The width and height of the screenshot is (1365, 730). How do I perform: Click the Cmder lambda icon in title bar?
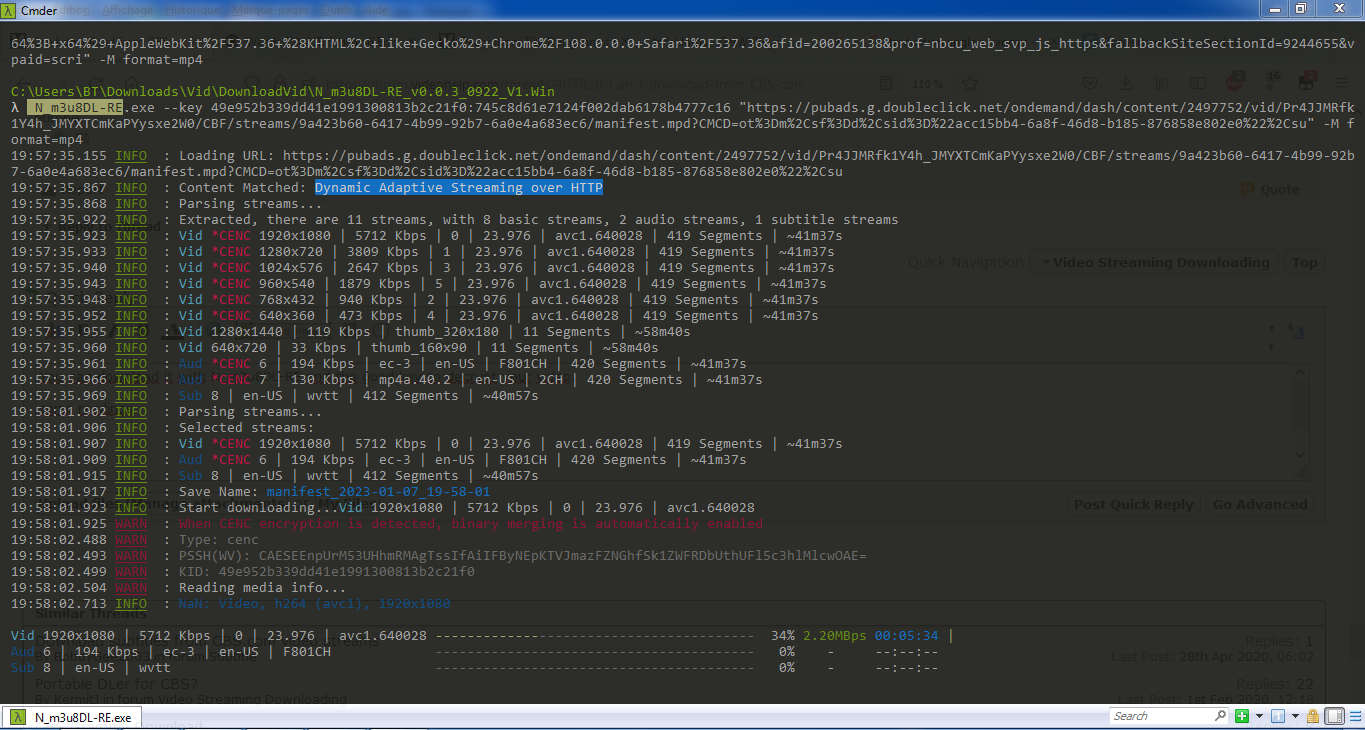[x=10, y=9]
